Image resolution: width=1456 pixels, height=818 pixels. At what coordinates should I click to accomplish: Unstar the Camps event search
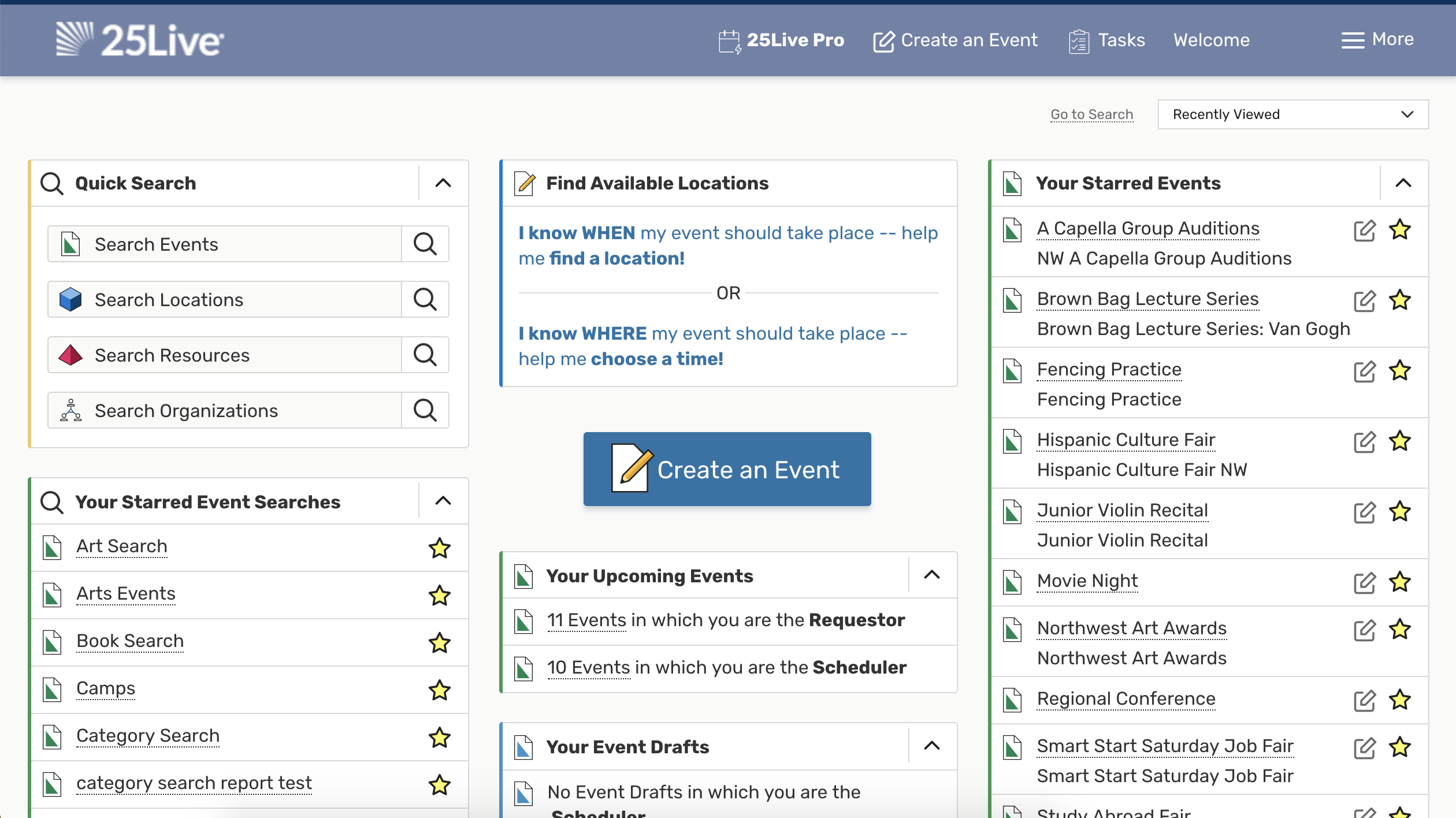439,690
